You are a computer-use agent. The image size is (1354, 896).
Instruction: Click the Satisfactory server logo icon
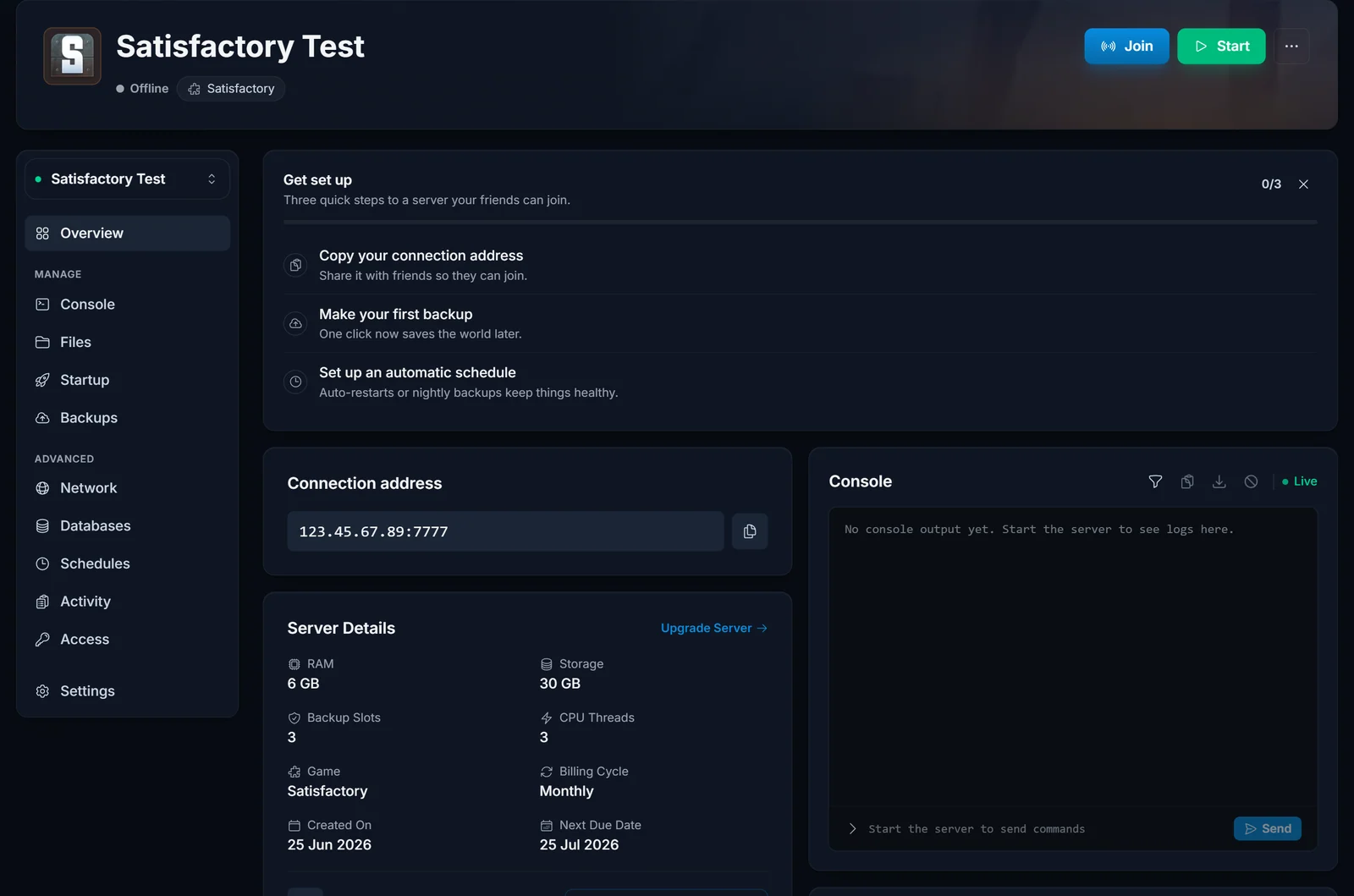click(x=73, y=56)
